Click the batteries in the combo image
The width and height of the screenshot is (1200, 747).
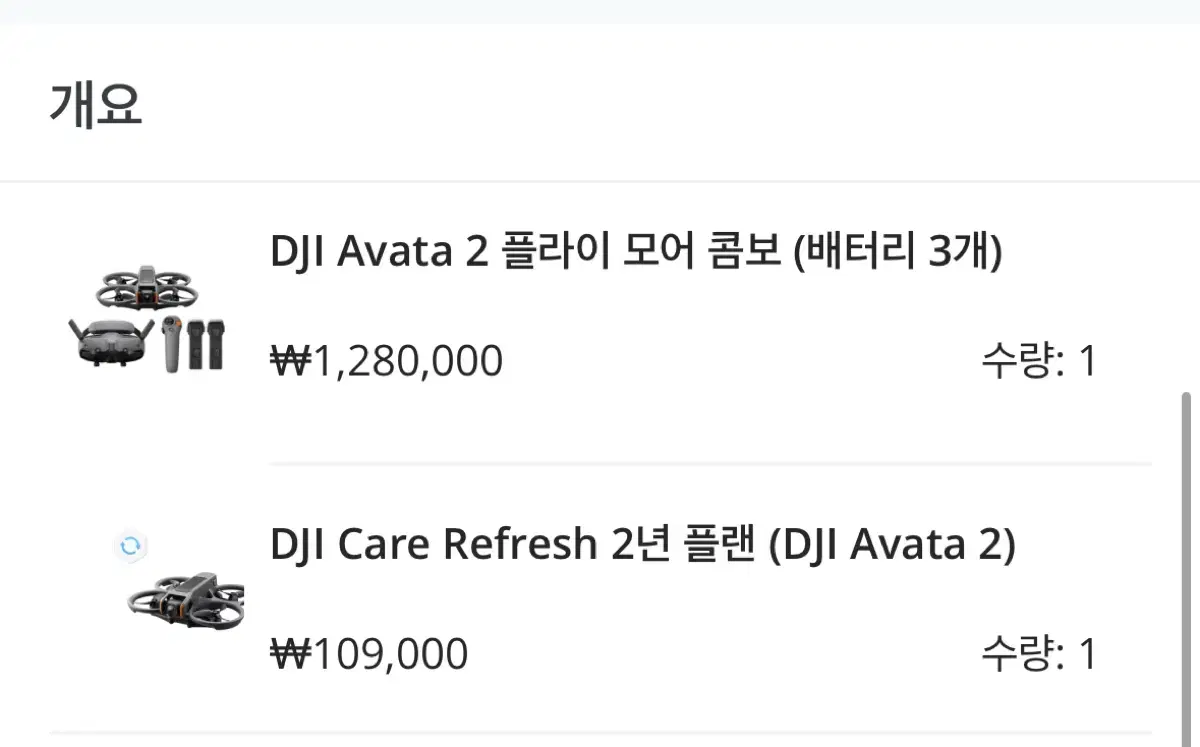(205, 345)
